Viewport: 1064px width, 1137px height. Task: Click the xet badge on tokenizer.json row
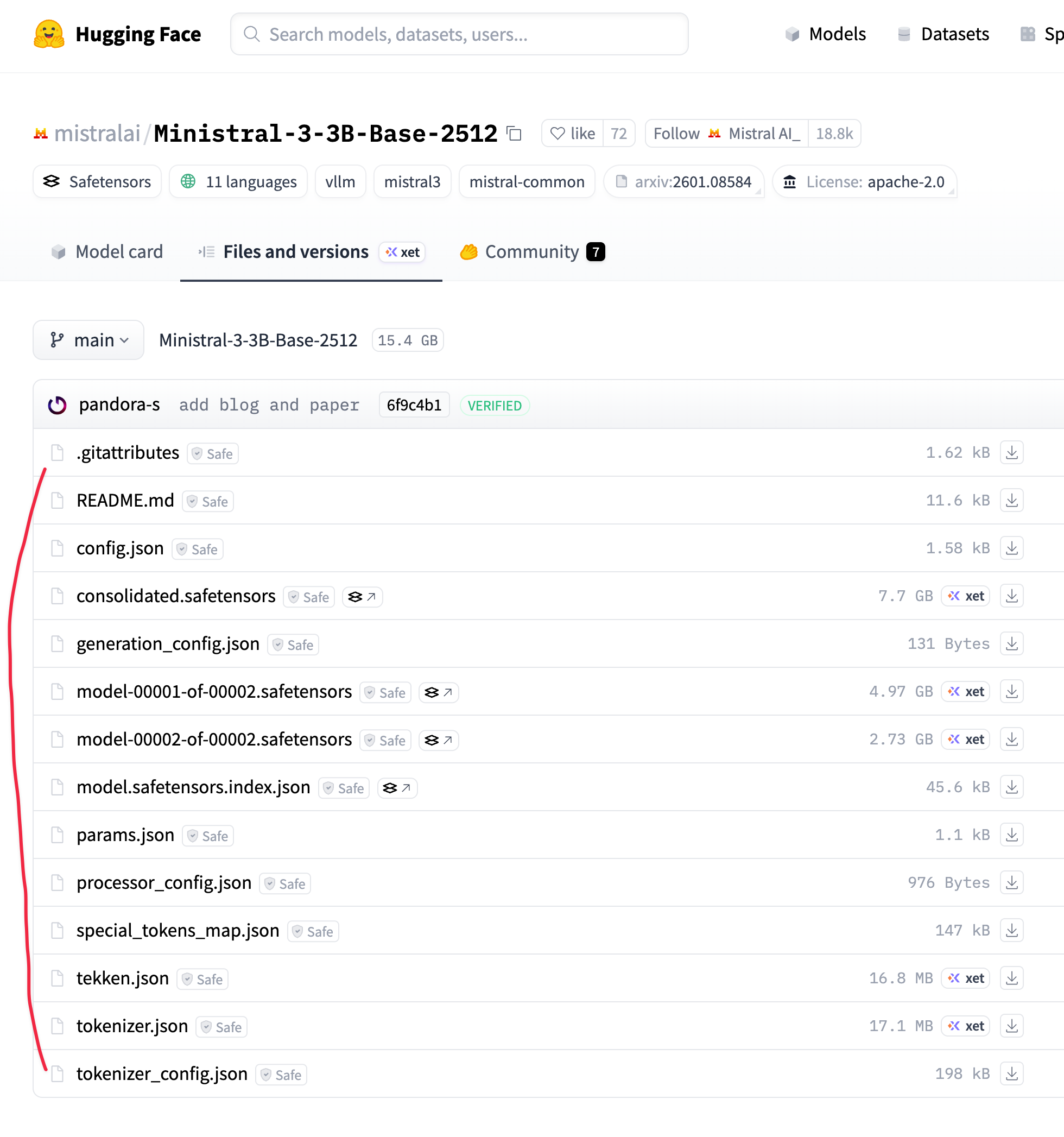(x=965, y=1026)
